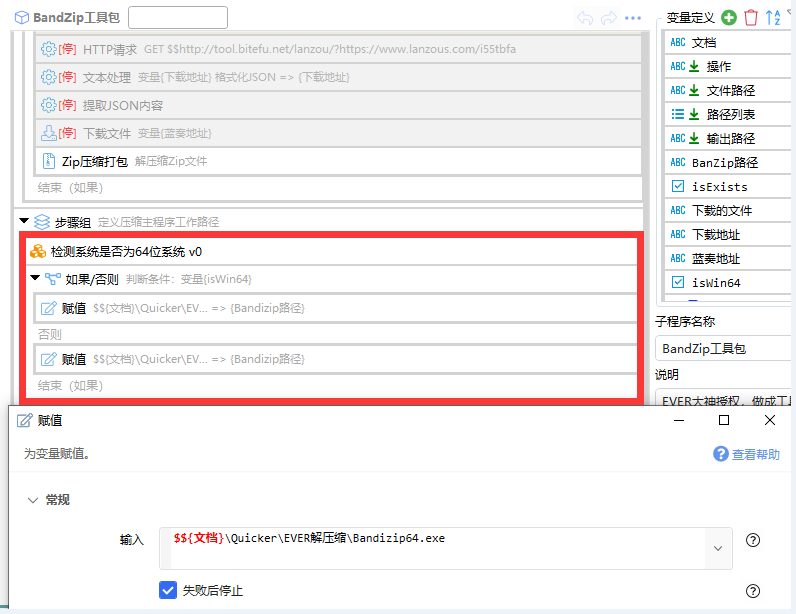The height and width of the screenshot is (614, 796).
Task: Open the 输入 field dropdown arrow
Action: [x=718, y=548]
